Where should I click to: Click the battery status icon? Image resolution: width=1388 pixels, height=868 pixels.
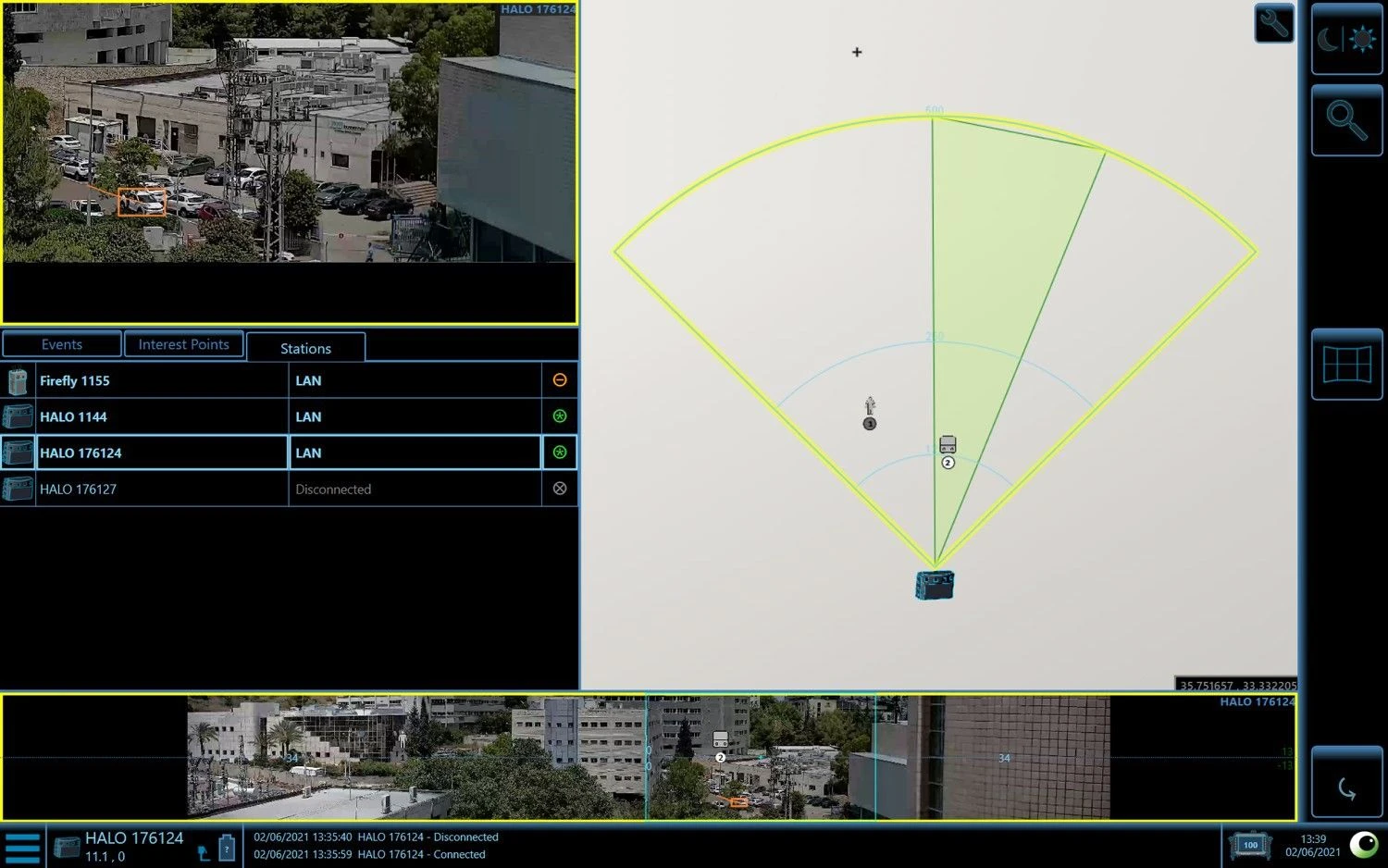(x=227, y=847)
